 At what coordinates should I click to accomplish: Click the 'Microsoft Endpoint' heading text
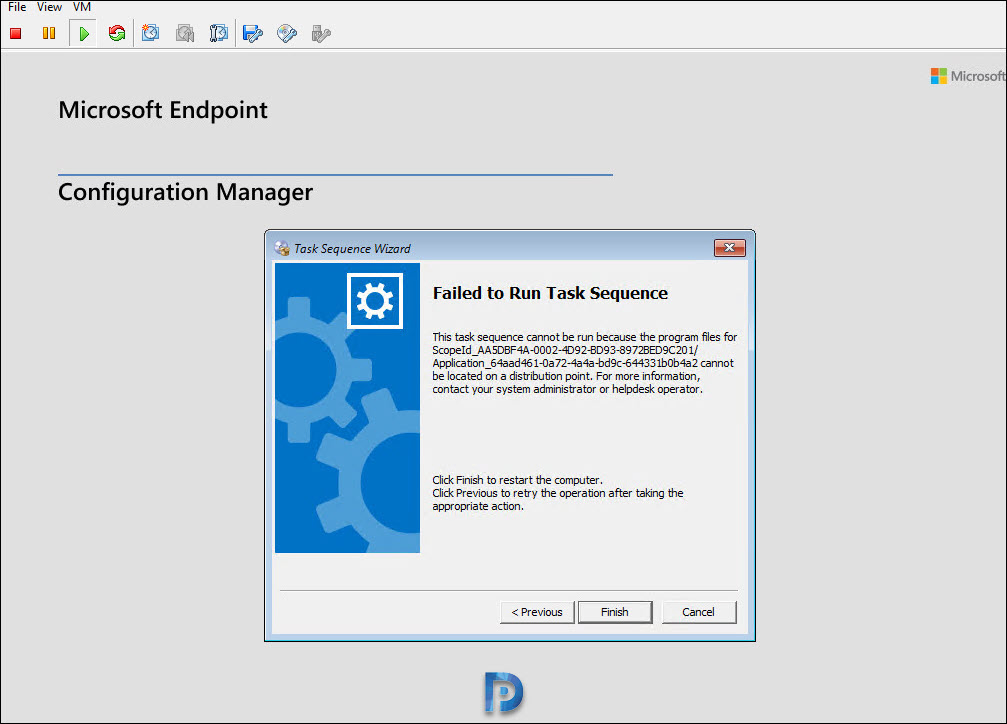pyautogui.click(x=163, y=110)
